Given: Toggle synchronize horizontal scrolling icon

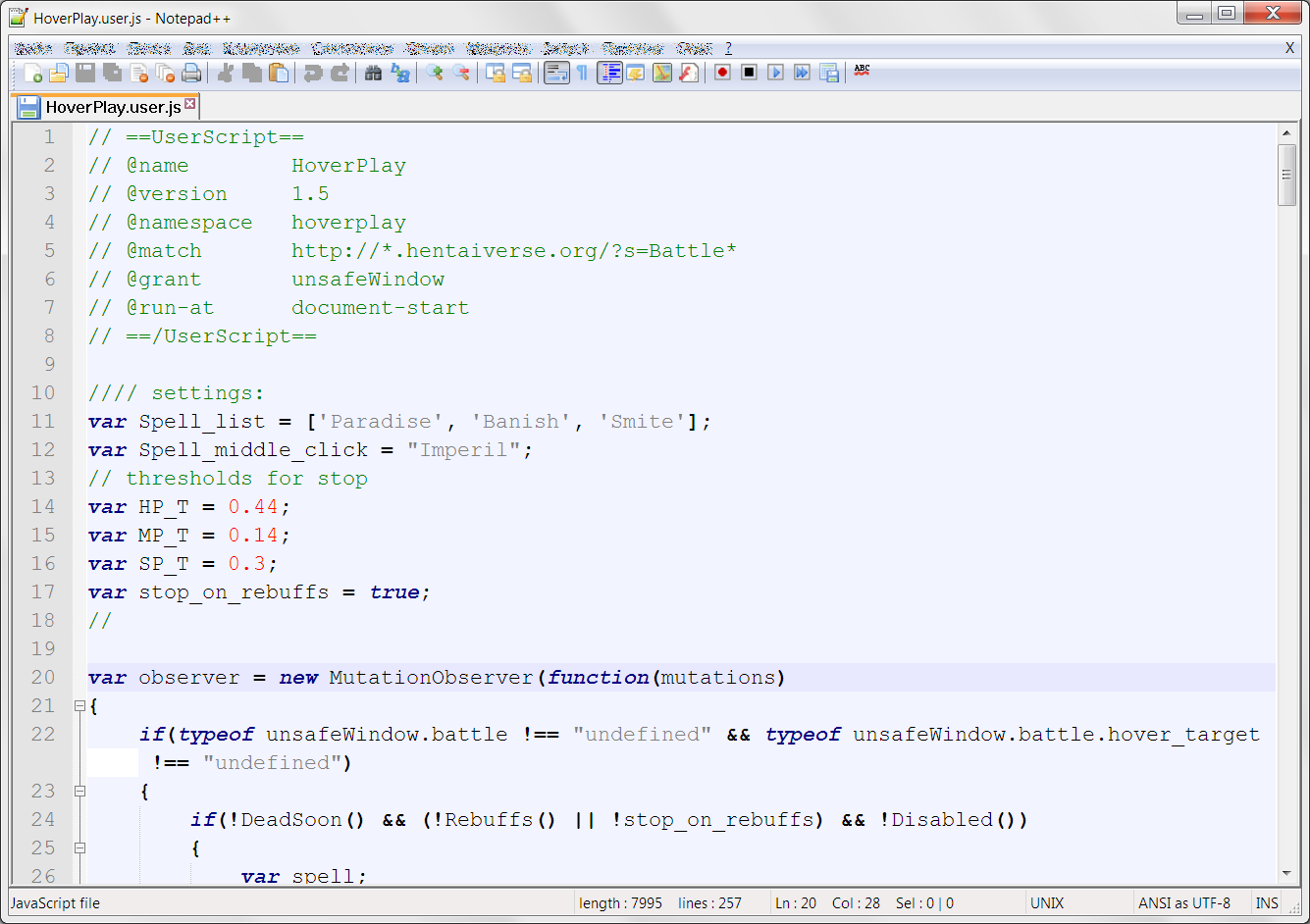Looking at the screenshot, I should (x=522, y=73).
